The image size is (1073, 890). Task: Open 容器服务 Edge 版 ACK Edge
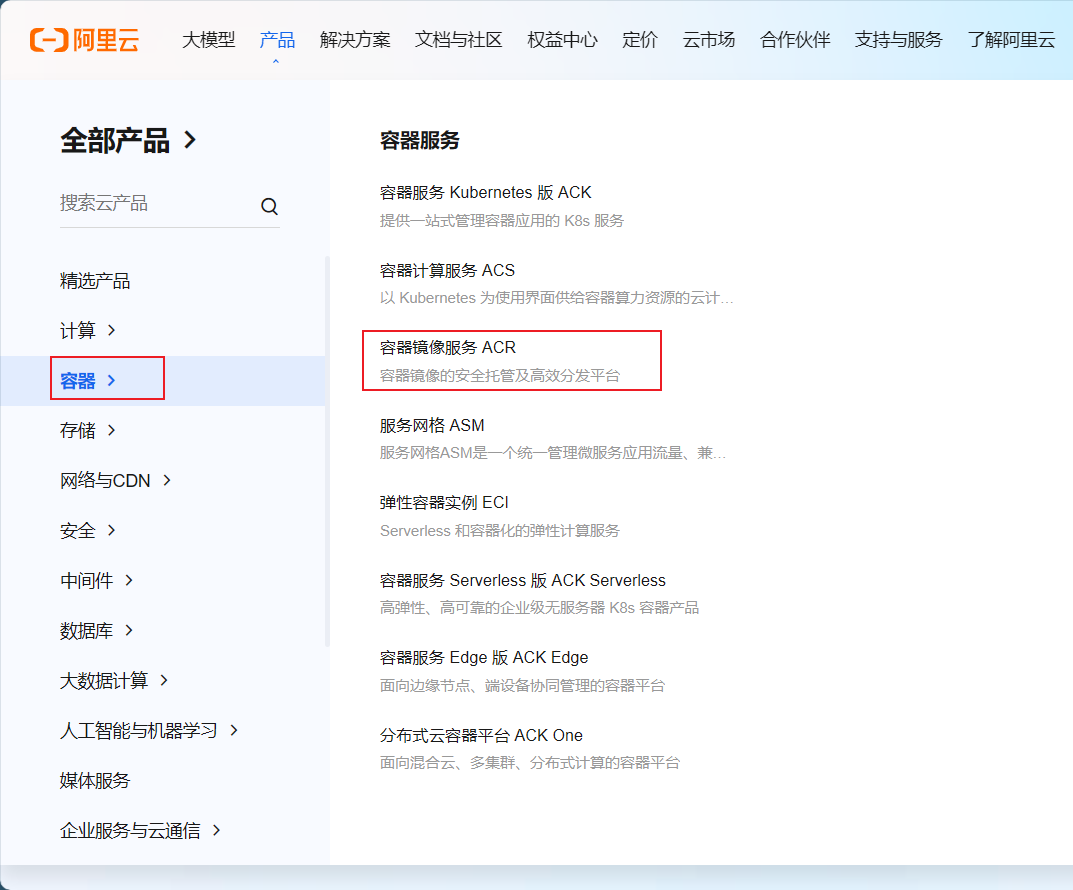pos(484,657)
